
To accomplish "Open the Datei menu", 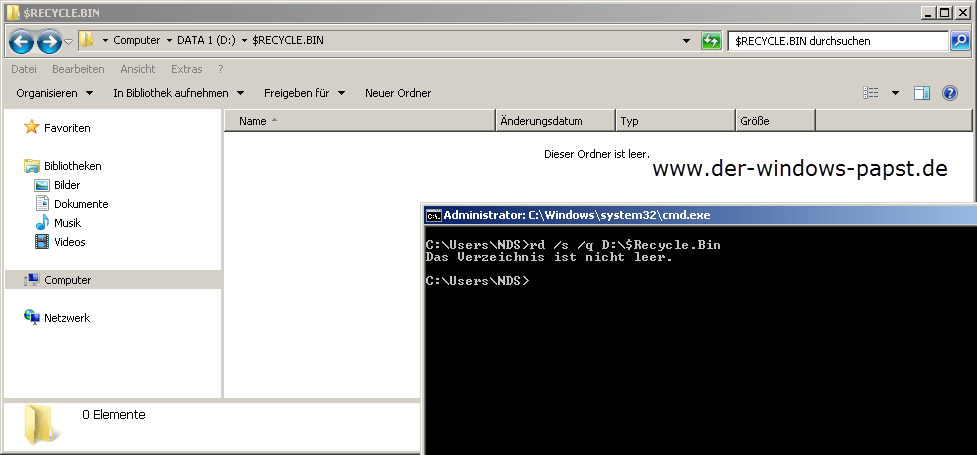I will pyautogui.click(x=24, y=69).
